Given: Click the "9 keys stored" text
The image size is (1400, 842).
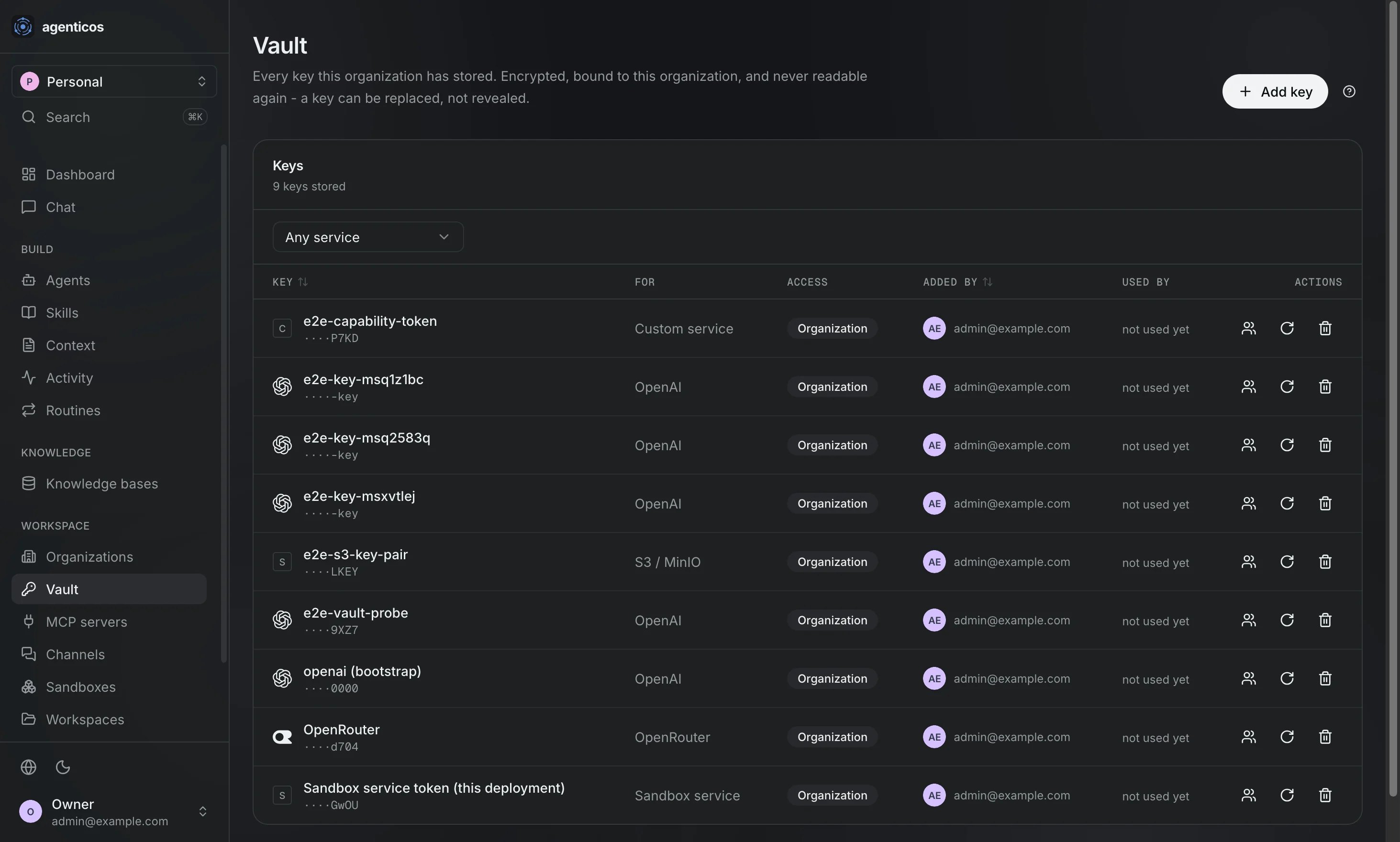Looking at the screenshot, I should (309, 187).
